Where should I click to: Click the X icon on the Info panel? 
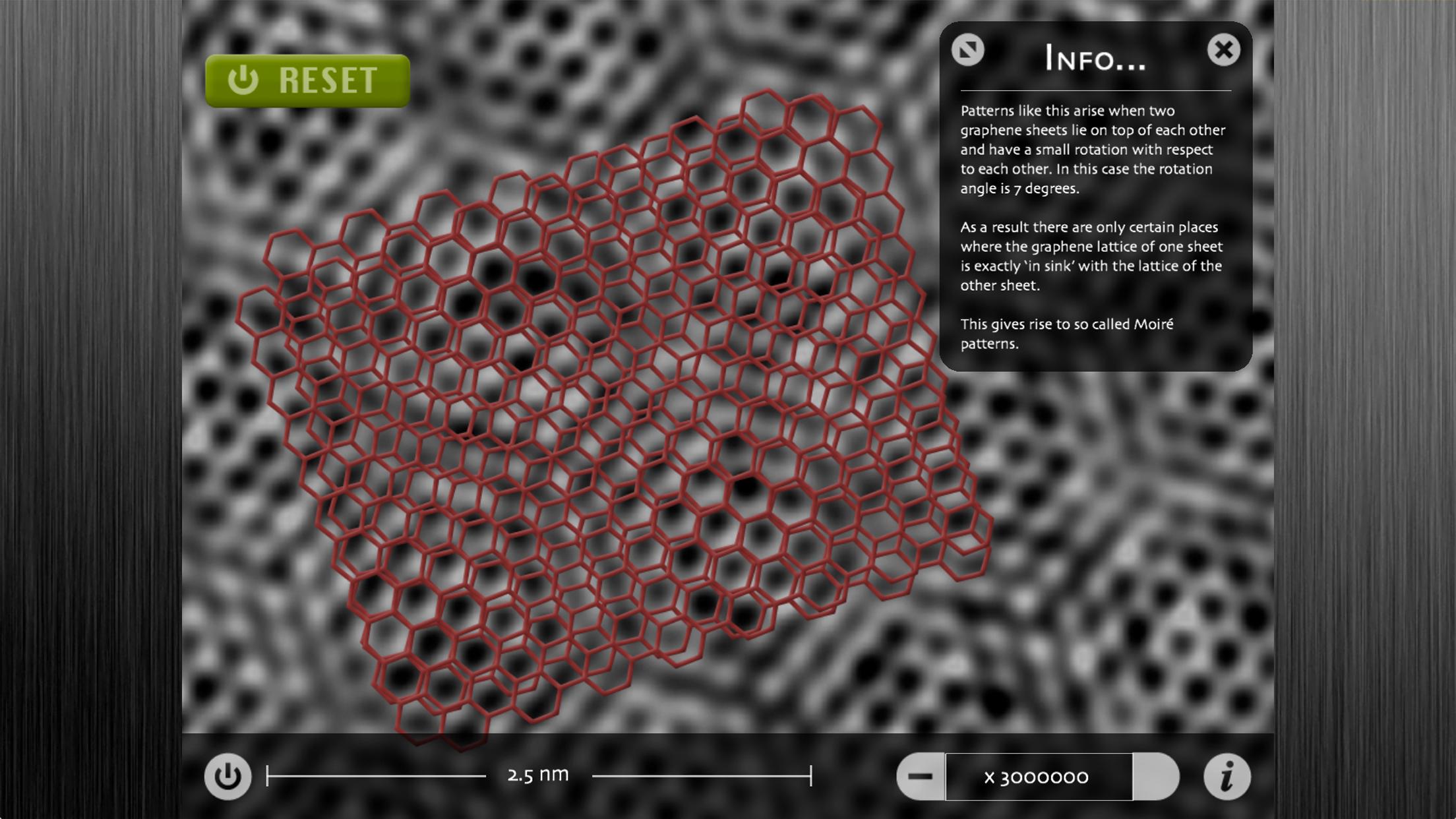[1225, 49]
